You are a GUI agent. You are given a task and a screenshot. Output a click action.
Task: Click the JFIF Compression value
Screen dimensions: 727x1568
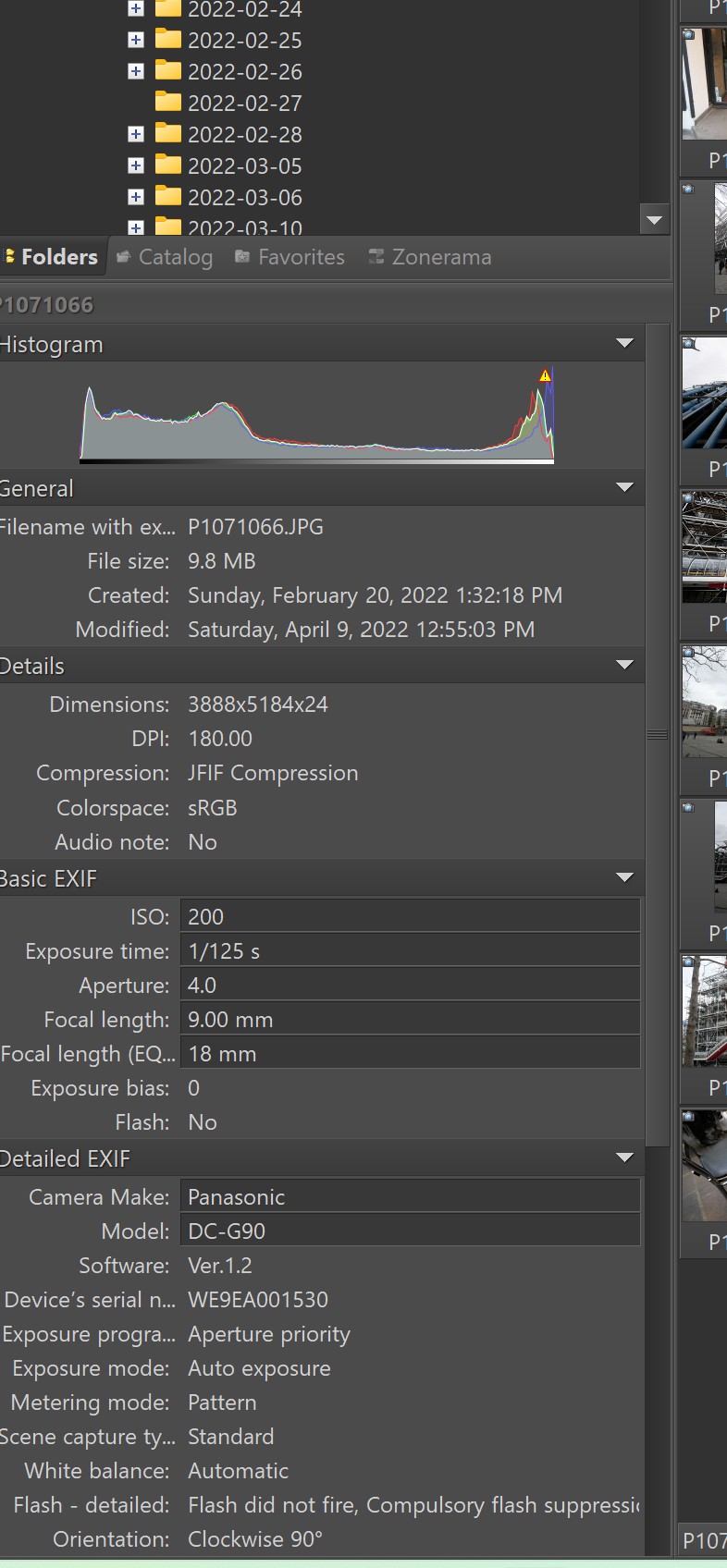tap(273, 773)
